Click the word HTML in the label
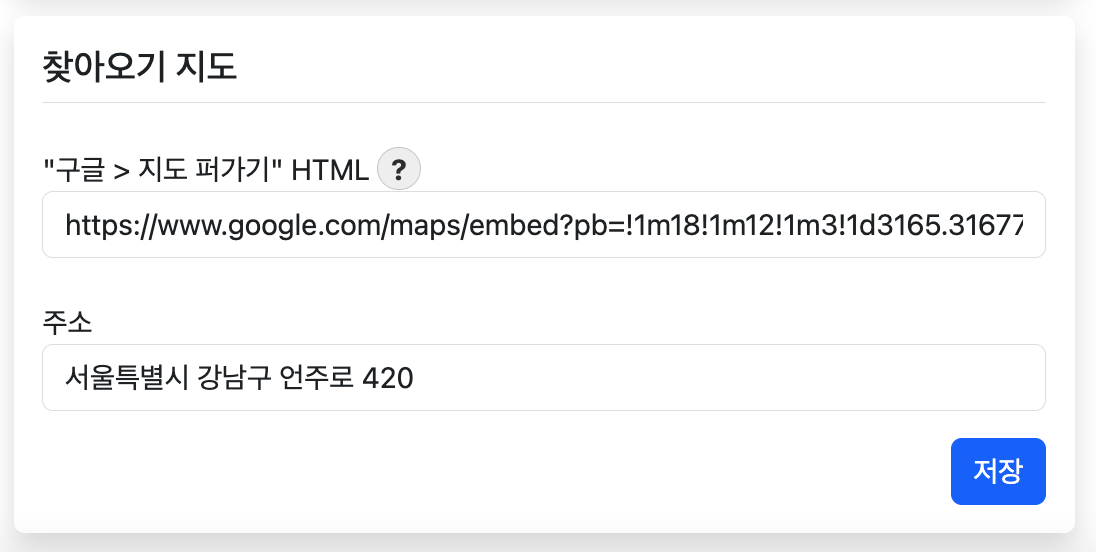This screenshot has height=552, width=1096. [330, 169]
